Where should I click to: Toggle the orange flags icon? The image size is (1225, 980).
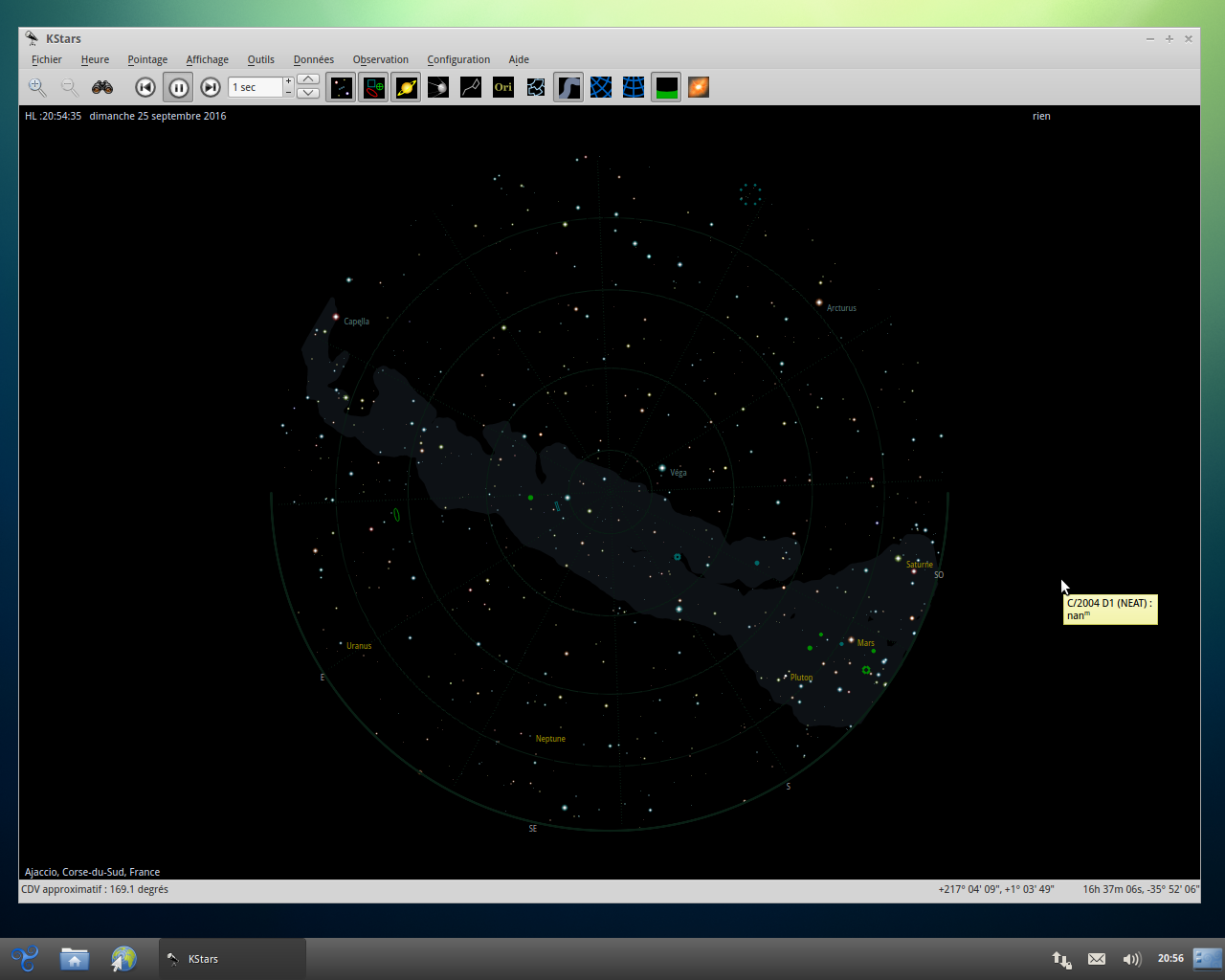pyautogui.click(x=699, y=87)
